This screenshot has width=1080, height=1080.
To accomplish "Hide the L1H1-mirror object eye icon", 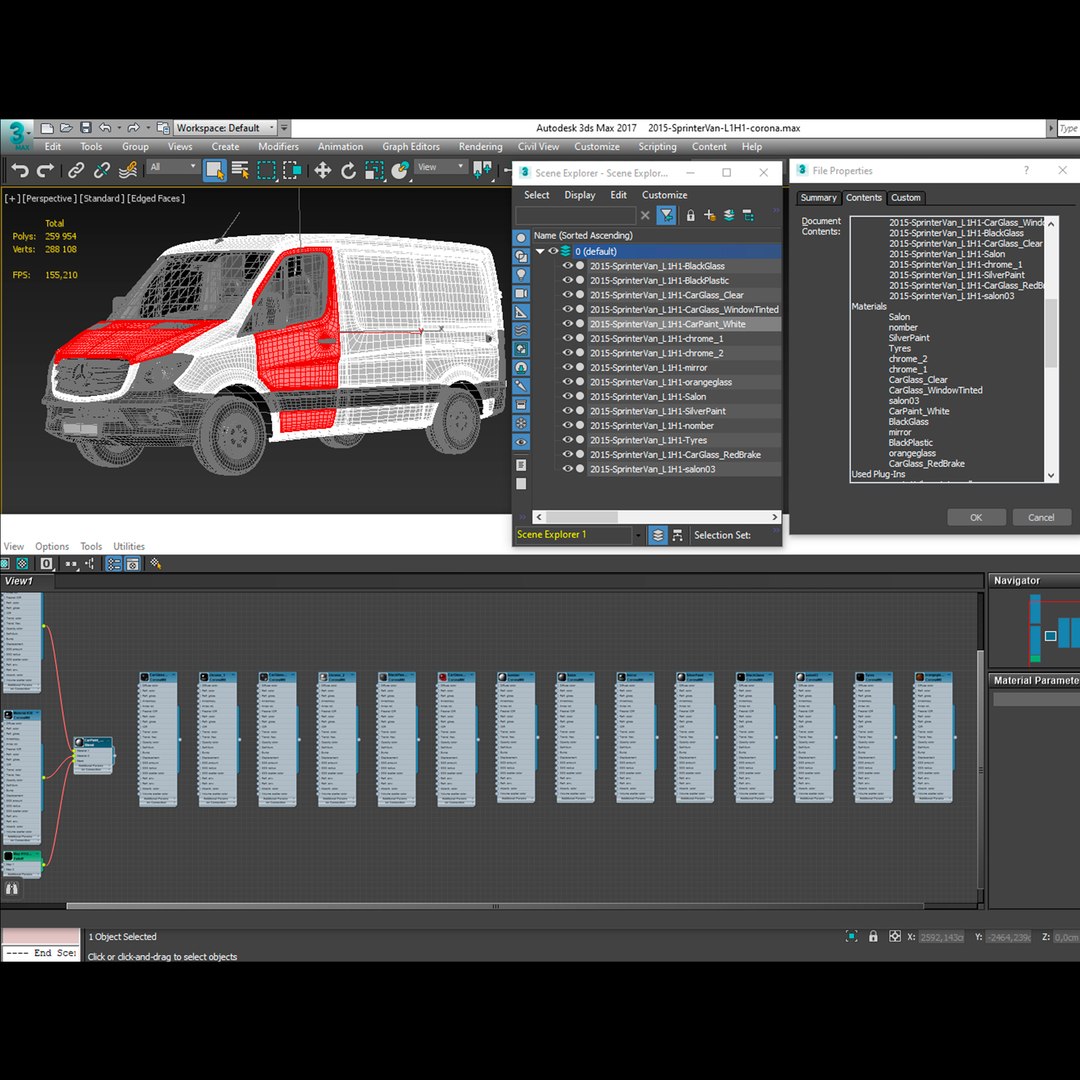I will coord(568,367).
